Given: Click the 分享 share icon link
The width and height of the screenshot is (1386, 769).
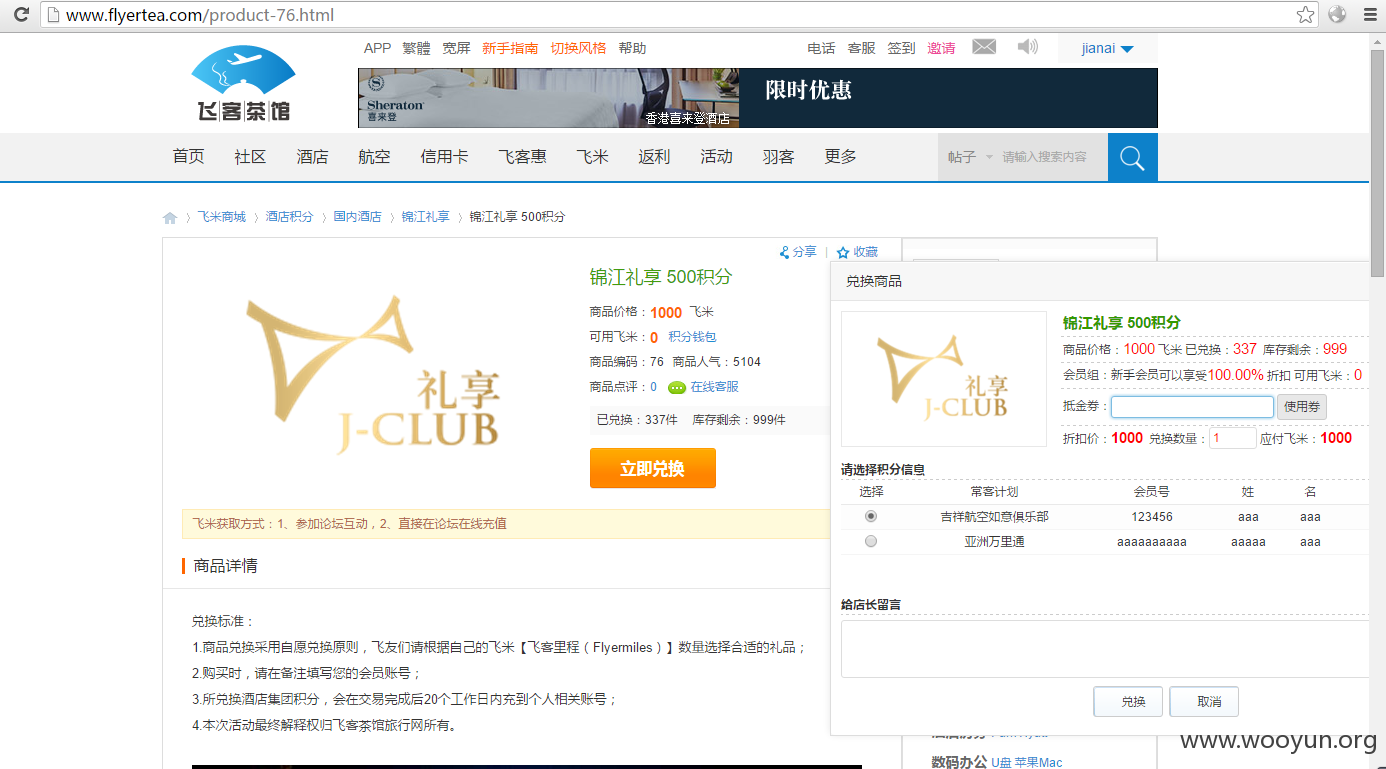Looking at the screenshot, I should [798, 252].
